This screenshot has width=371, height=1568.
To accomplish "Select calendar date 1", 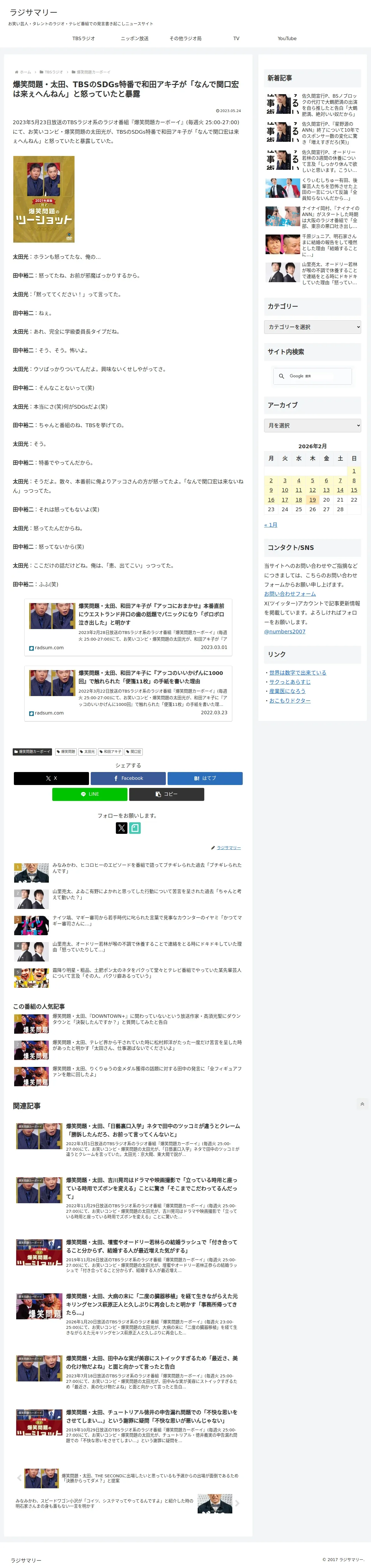I will point(354,470).
